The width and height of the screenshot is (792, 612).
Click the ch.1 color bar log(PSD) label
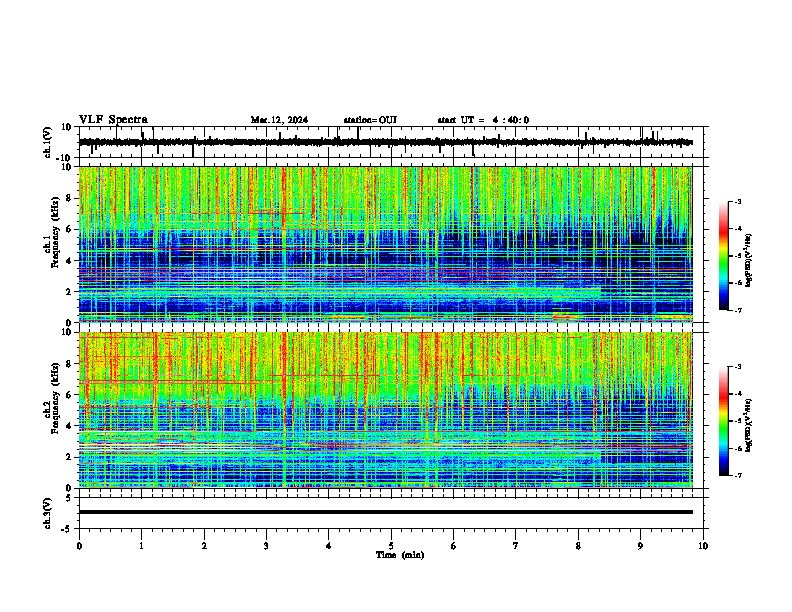coord(749,261)
